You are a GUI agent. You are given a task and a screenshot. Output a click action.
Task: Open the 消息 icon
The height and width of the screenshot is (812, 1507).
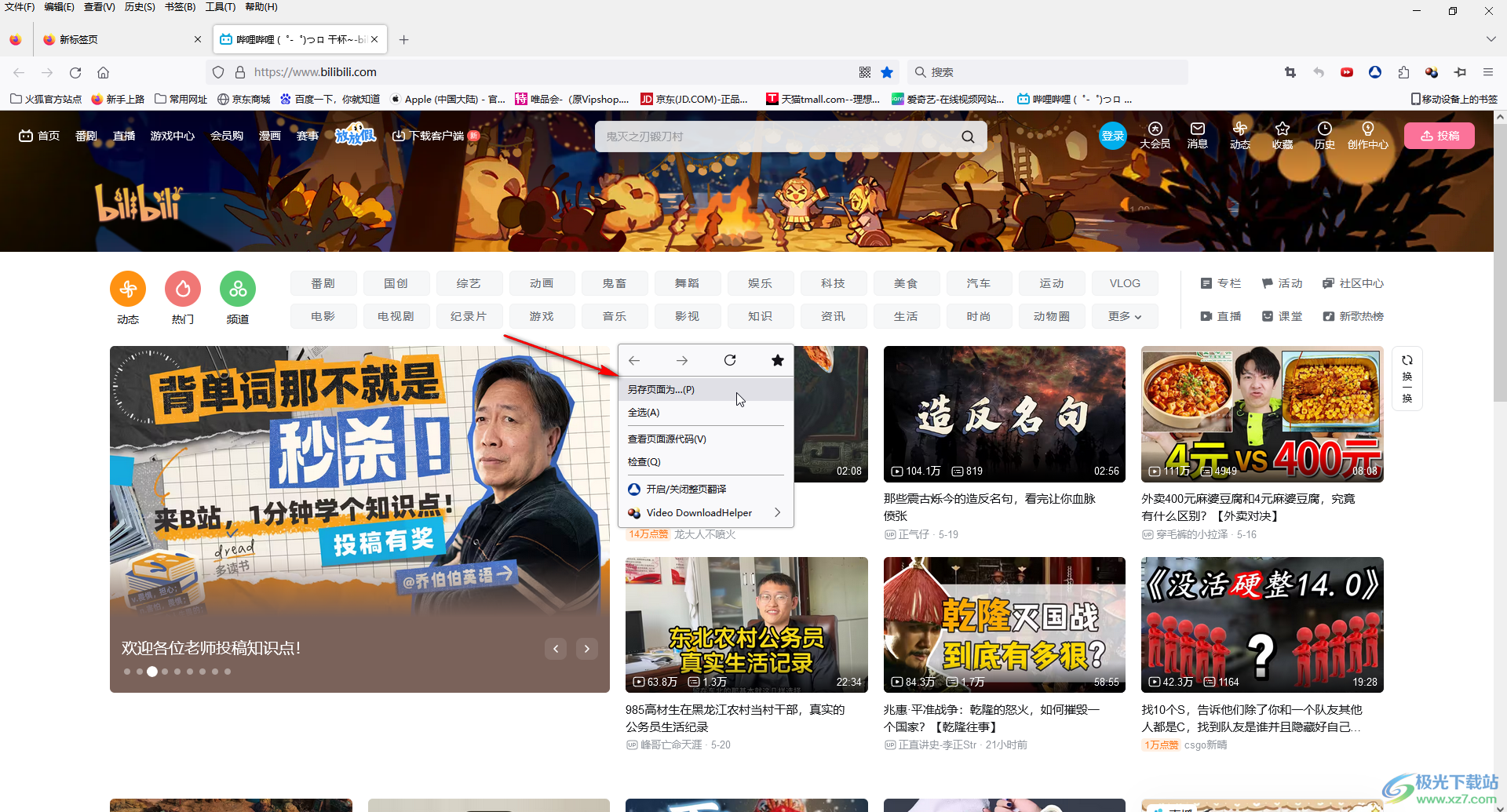tap(1198, 136)
